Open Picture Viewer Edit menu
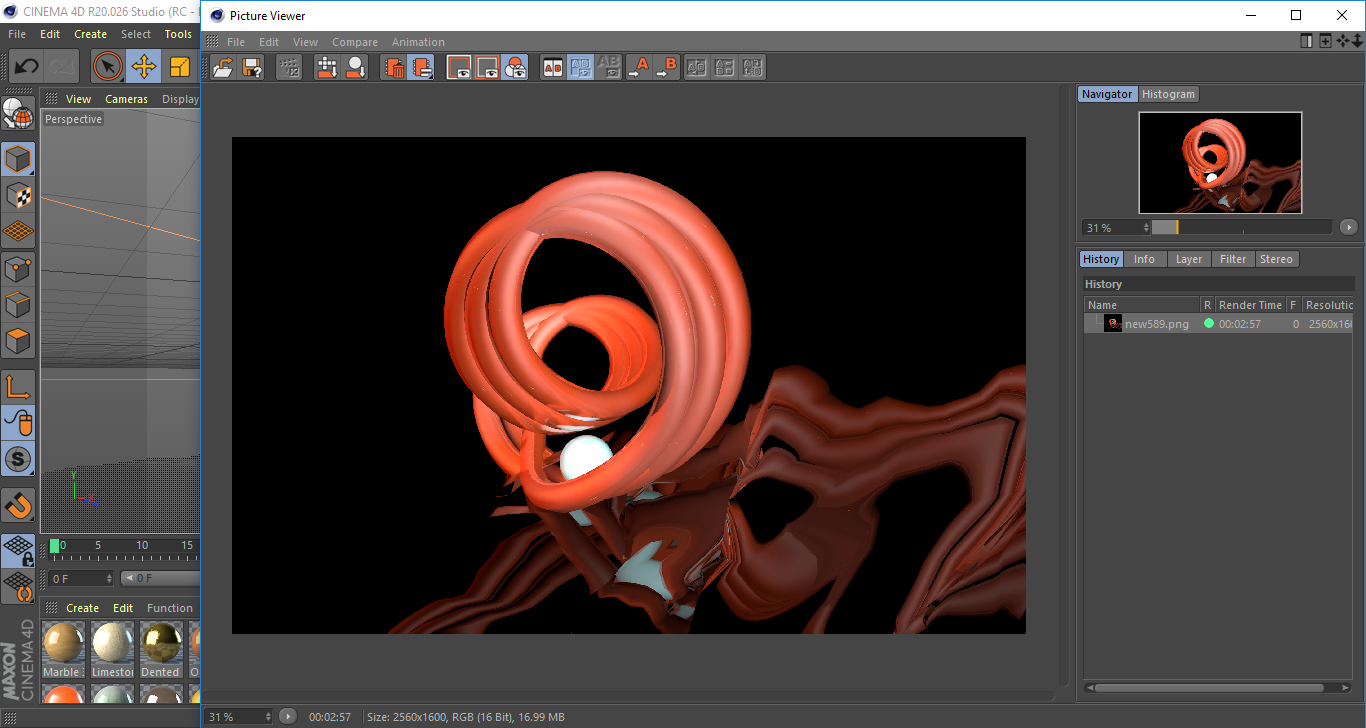The image size is (1366, 728). point(269,42)
